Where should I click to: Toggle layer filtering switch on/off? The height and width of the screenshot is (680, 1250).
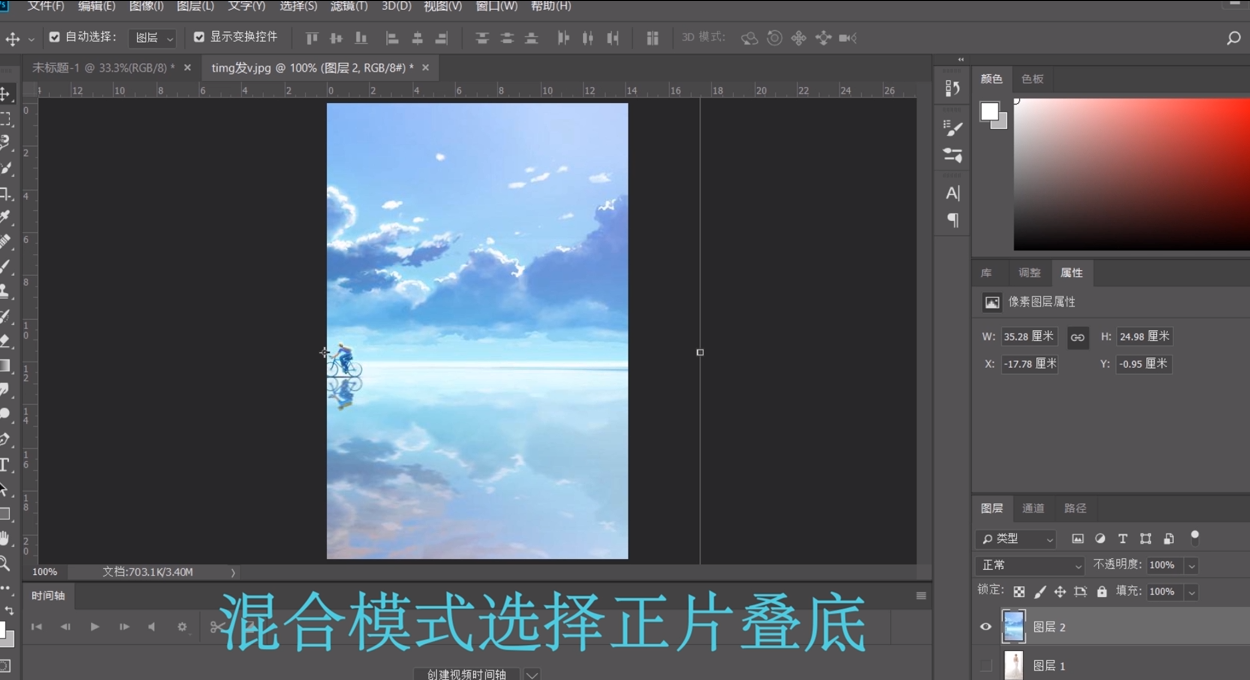[1195, 537]
